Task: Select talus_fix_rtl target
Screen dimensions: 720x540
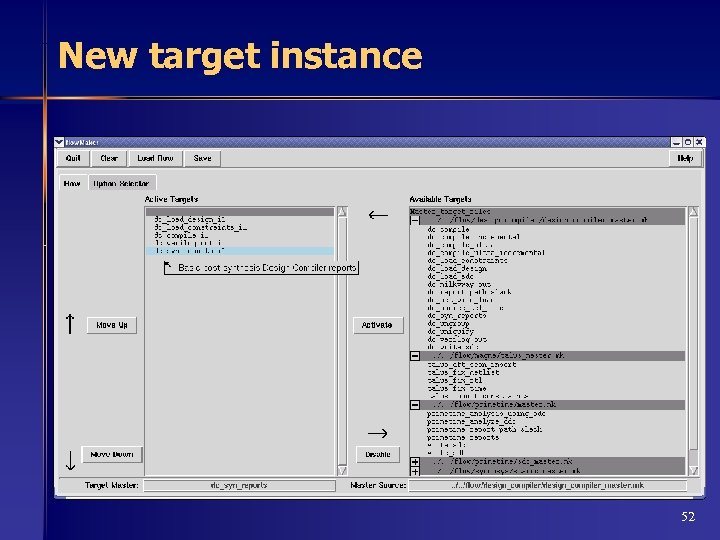Action: 455,380
